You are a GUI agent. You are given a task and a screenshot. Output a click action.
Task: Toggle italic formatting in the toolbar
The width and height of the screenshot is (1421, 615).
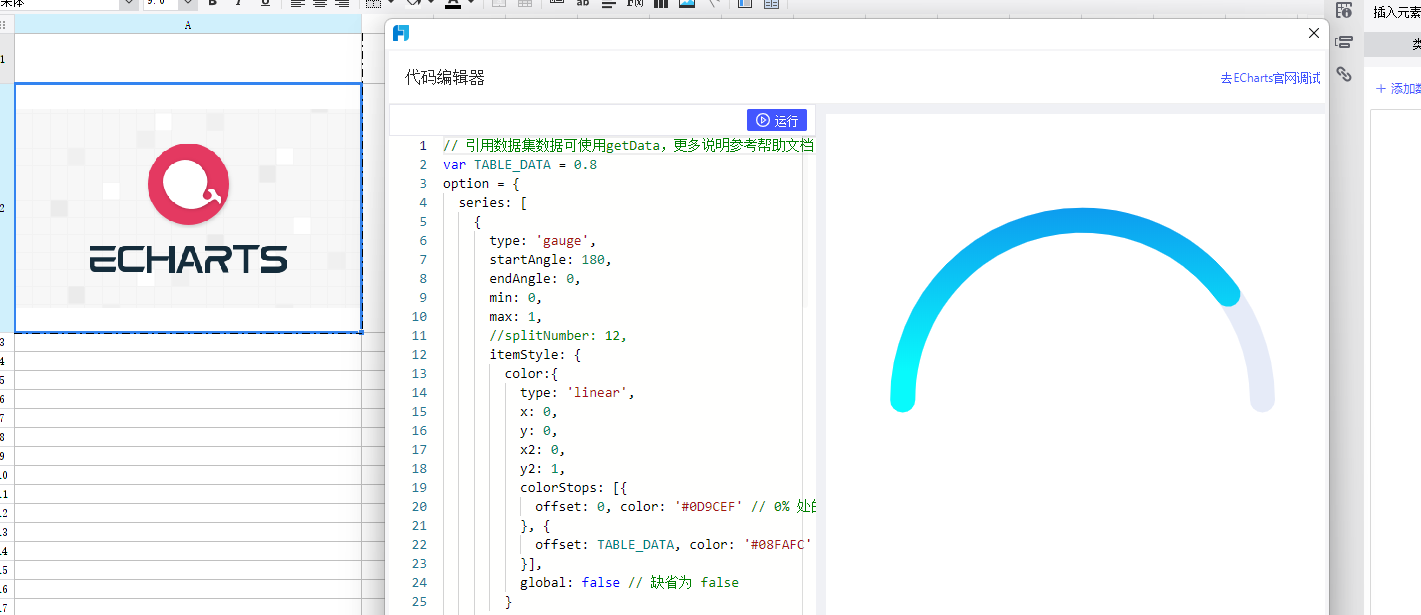tap(238, 3)
